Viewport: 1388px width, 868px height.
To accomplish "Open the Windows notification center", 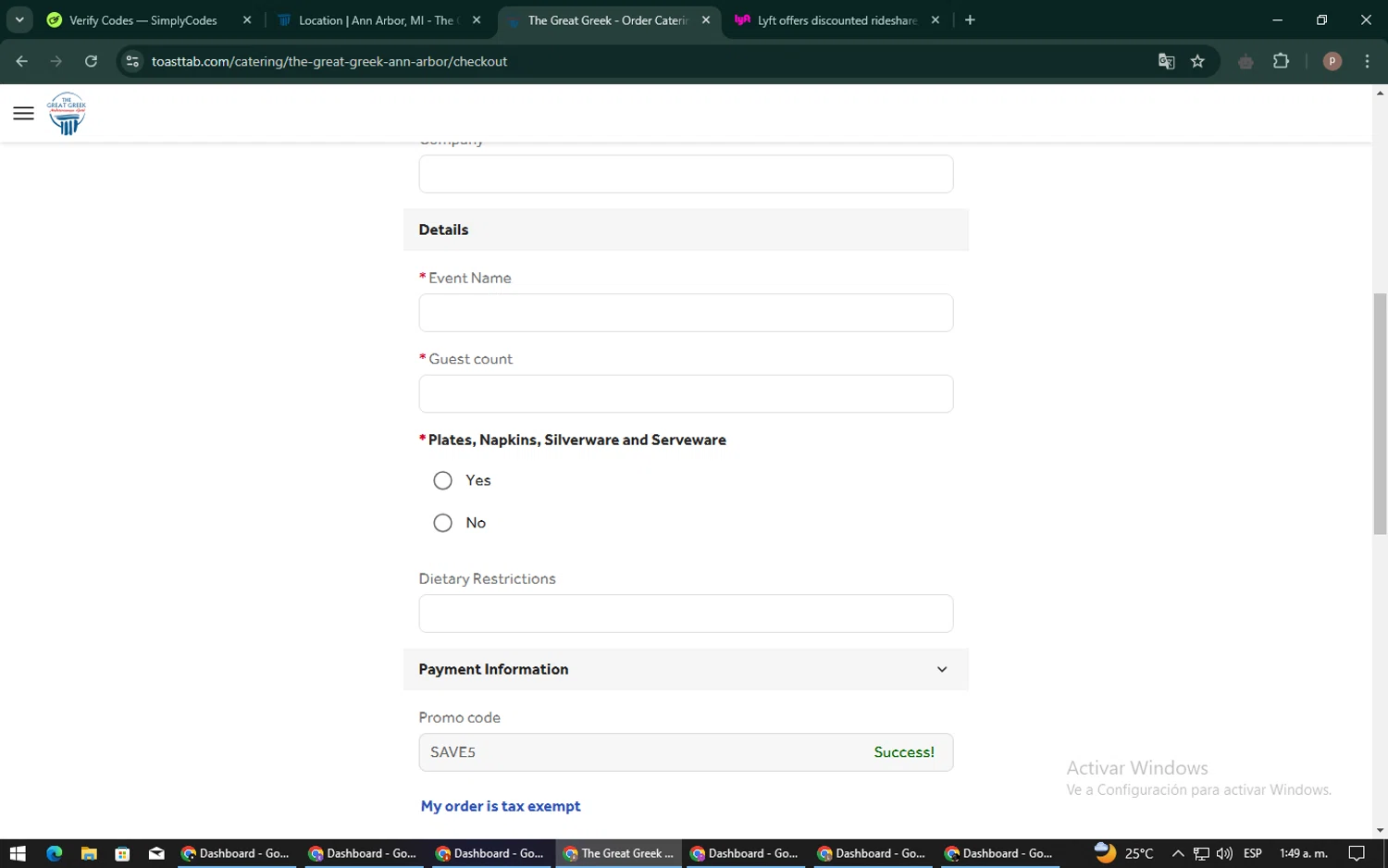I will [x=1357, y=853].
